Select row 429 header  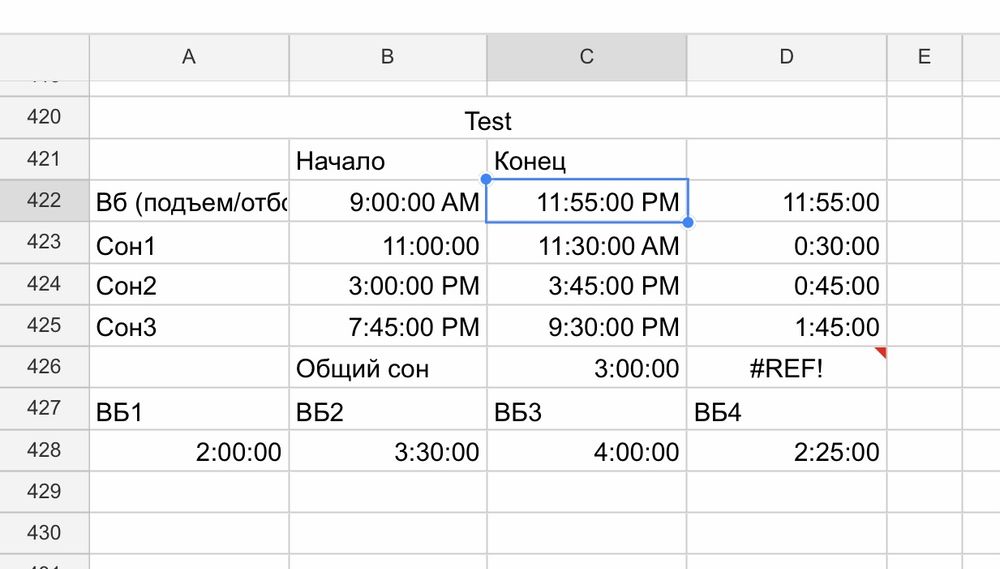[x=44, y=491]
